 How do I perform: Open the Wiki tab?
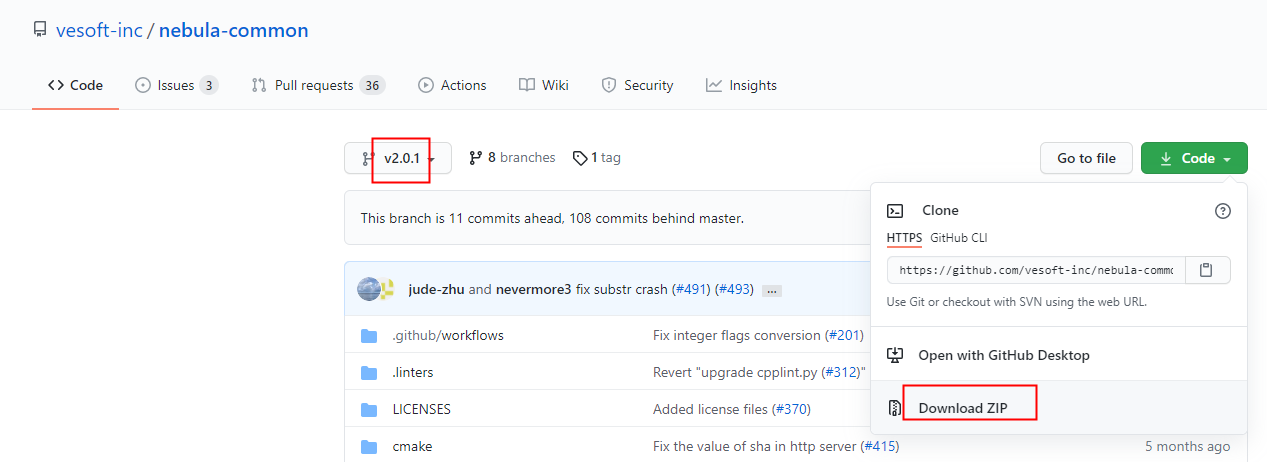[x=544, y=85]
